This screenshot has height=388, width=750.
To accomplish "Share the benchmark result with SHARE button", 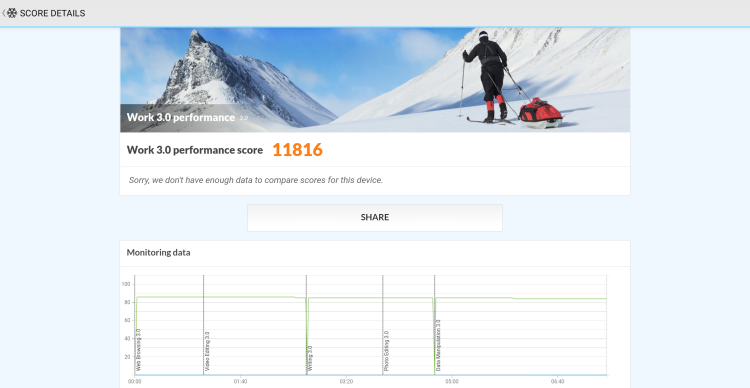I will click(x=375, y=218).
